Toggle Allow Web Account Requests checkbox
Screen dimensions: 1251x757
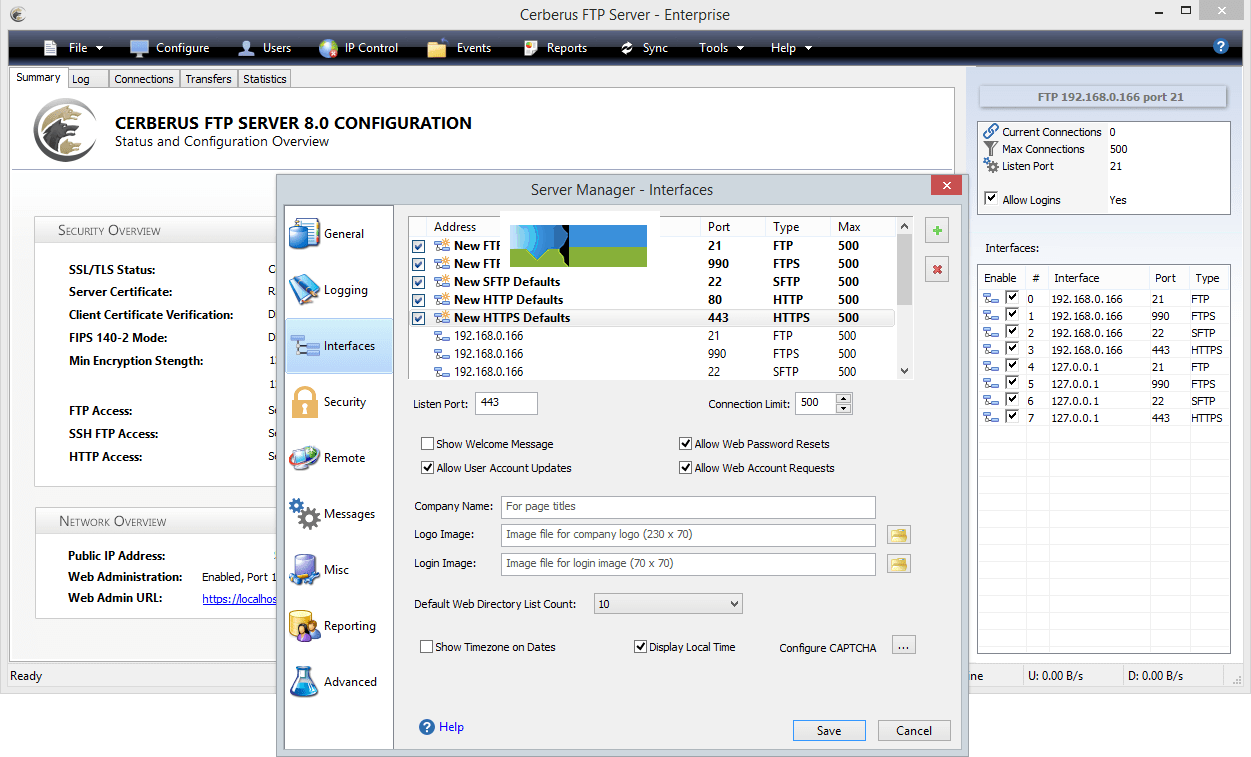click(686, 468)
